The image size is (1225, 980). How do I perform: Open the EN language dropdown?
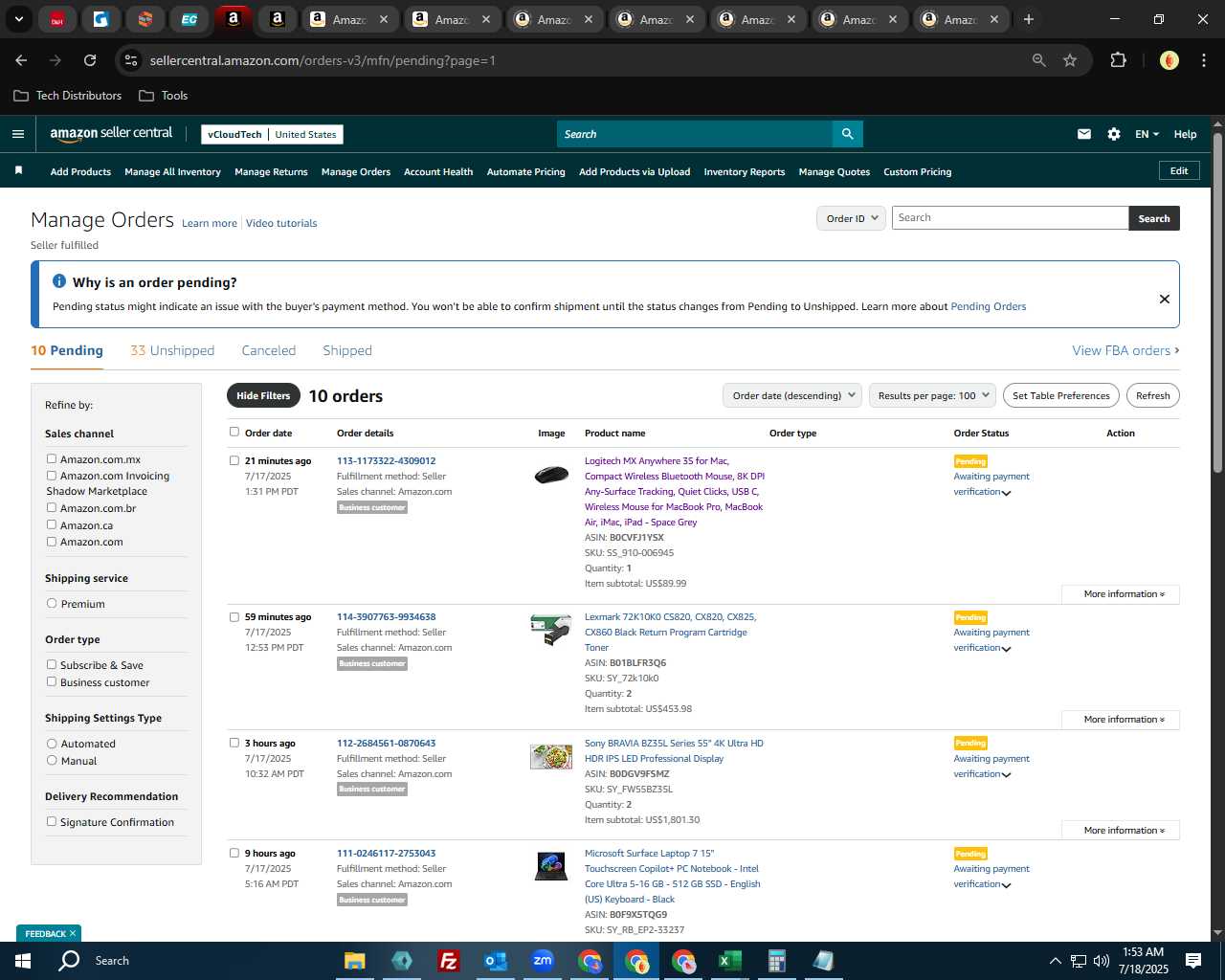point(1147,134)
